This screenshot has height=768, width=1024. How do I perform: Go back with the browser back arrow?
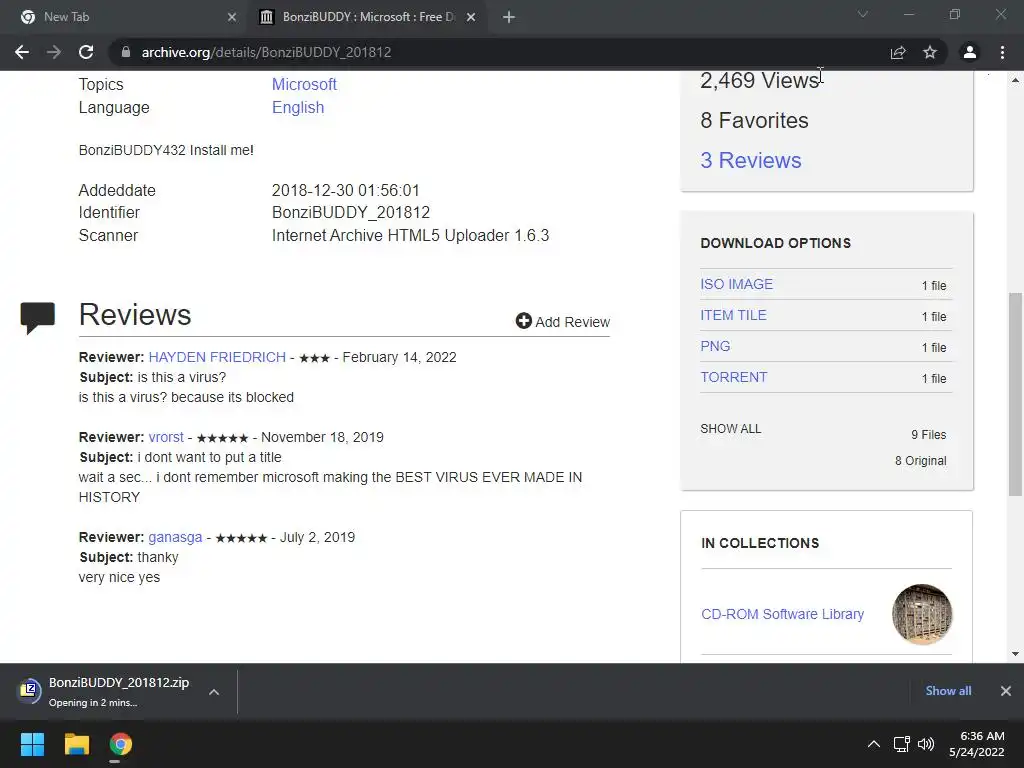tap(22, 52)
